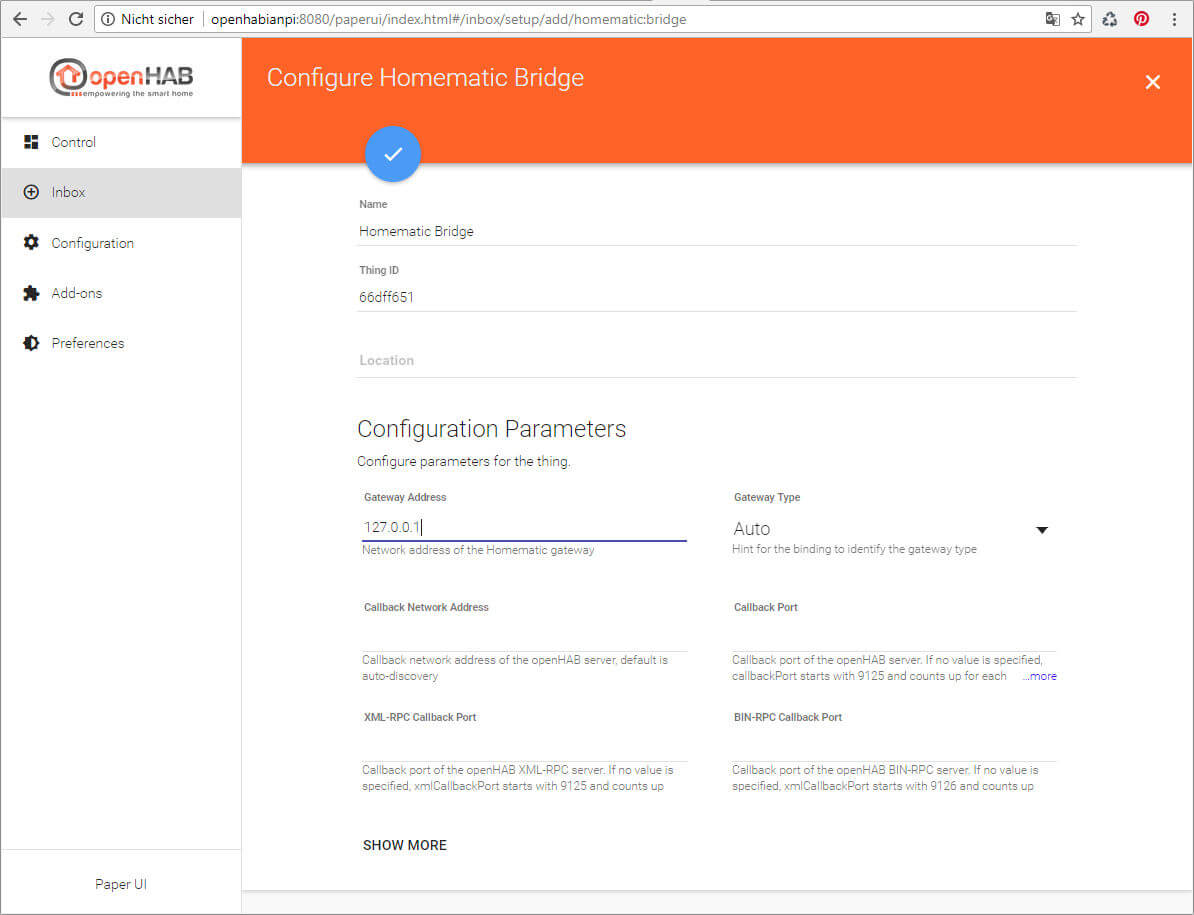Click the Preferences brightness icon
1194x915 pixels.
click(x=31, y=343)
